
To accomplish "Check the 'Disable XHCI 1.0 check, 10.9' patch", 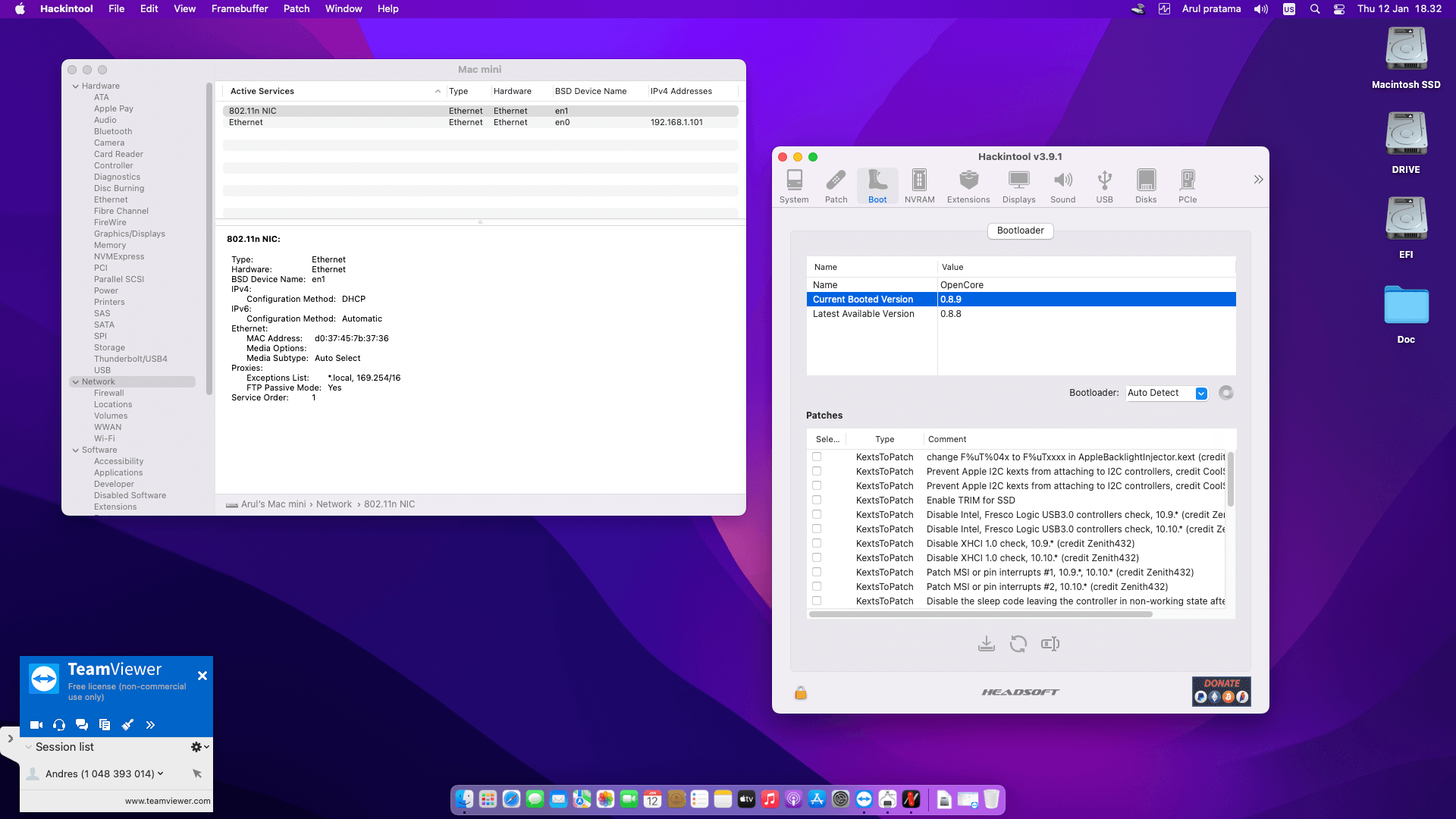I will click(816, 543).
